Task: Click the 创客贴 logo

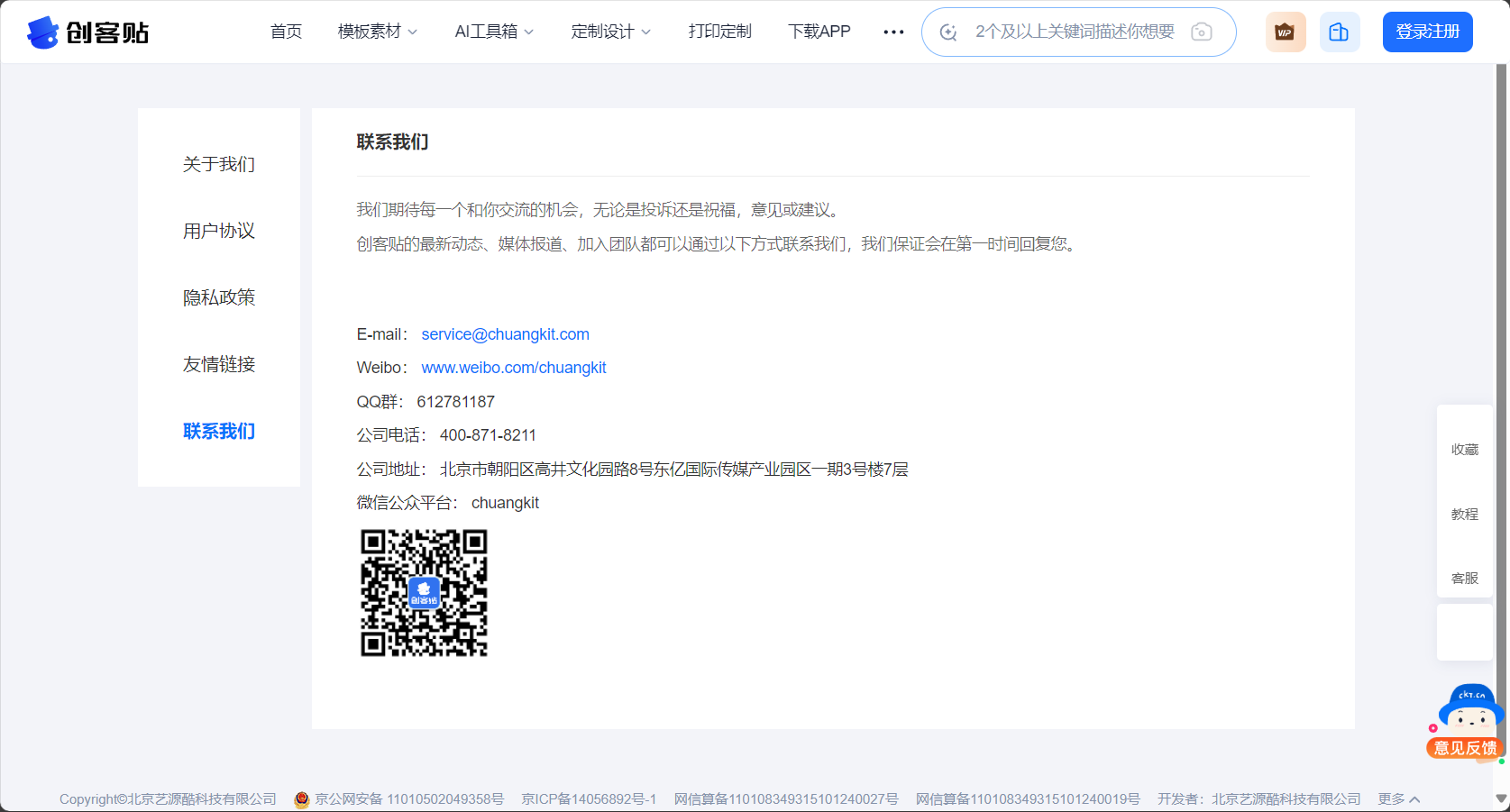Action: point(87,32)
